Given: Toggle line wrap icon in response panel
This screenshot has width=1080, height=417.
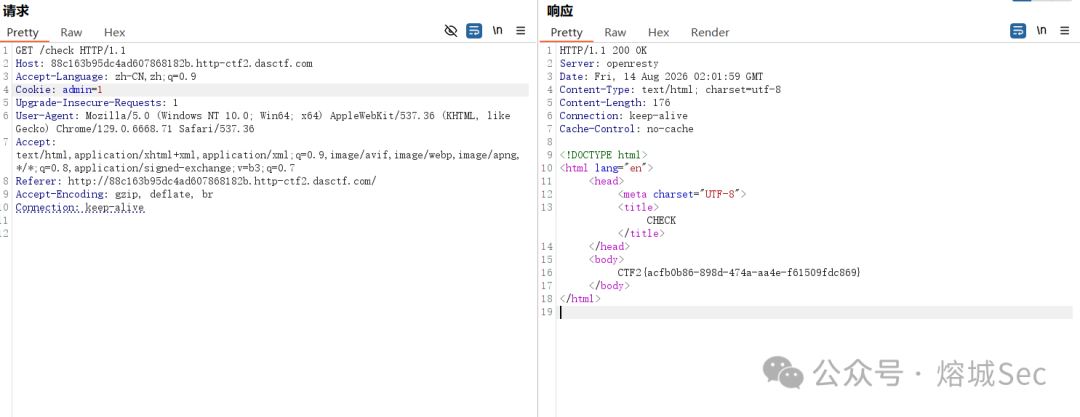Looking at the screenshot, I should (1018, 31).
